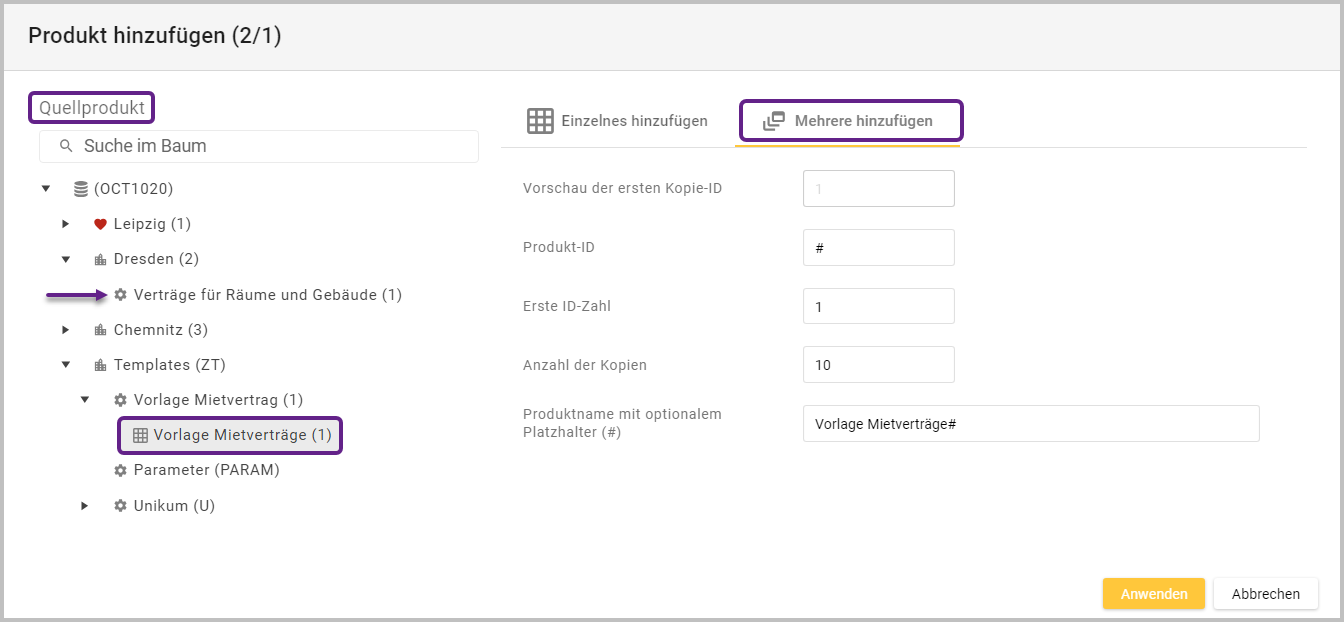
Task: Click the red heart icon beside Leipzig
Action: [100, 224]
